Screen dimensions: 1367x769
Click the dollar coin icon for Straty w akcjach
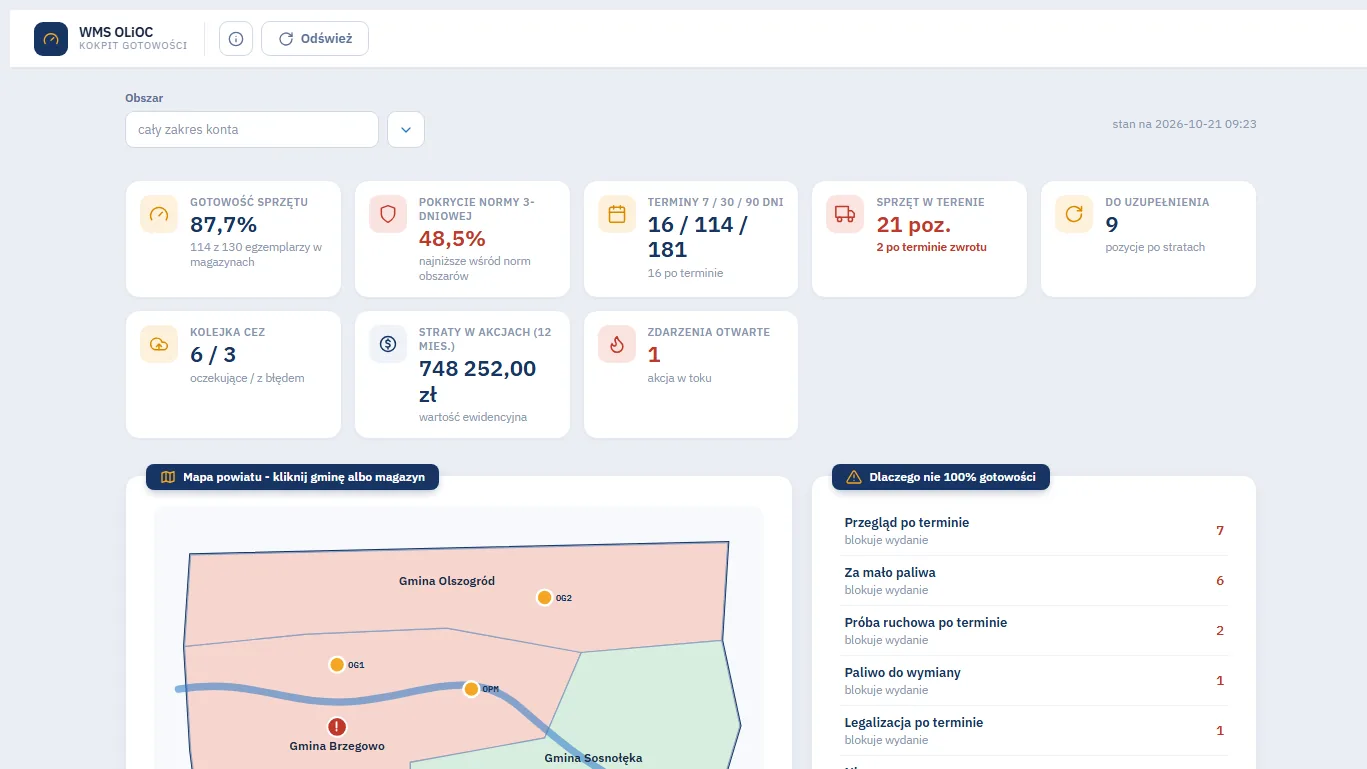coord(388,344)
